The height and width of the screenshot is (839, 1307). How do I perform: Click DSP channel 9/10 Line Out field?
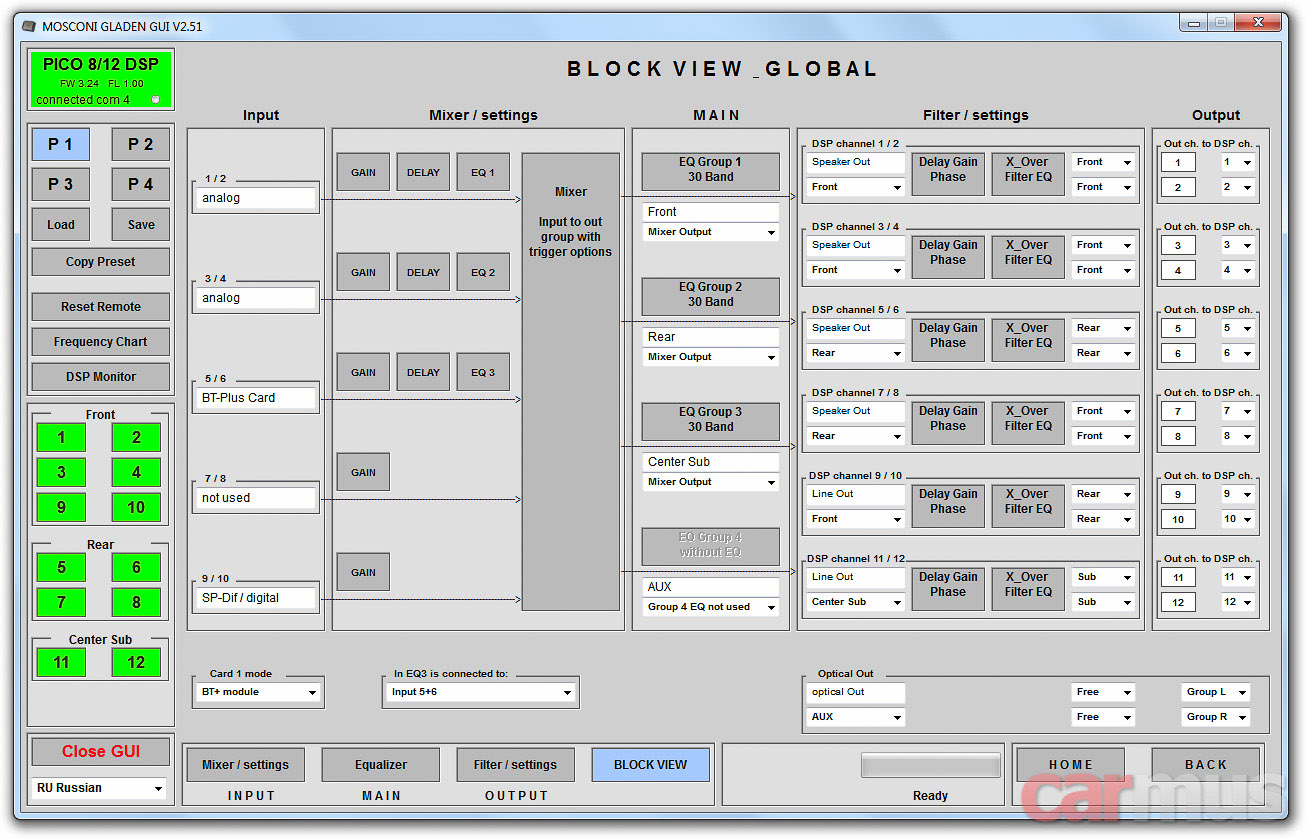pyautogui.click(x=856, y=494)
